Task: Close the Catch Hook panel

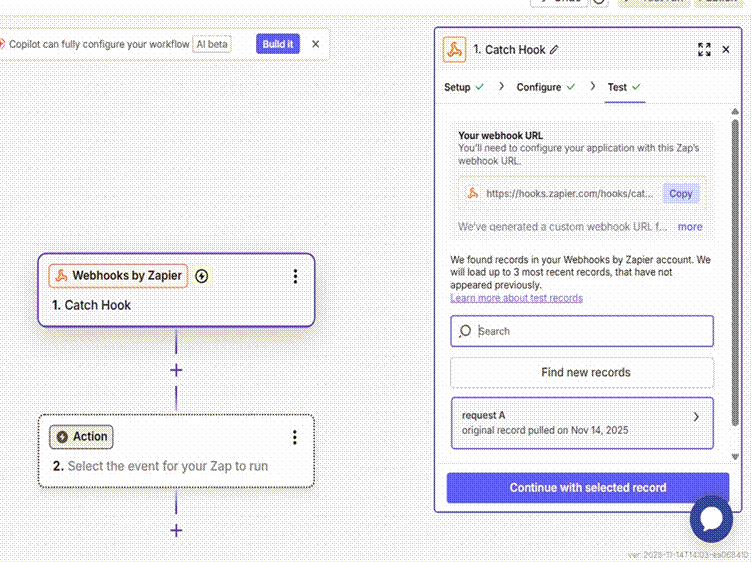Action: (726, 49)
